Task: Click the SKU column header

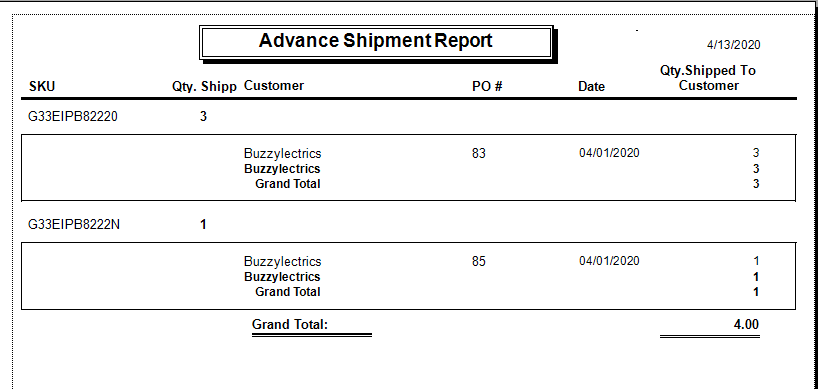Action: click(42, 87)
